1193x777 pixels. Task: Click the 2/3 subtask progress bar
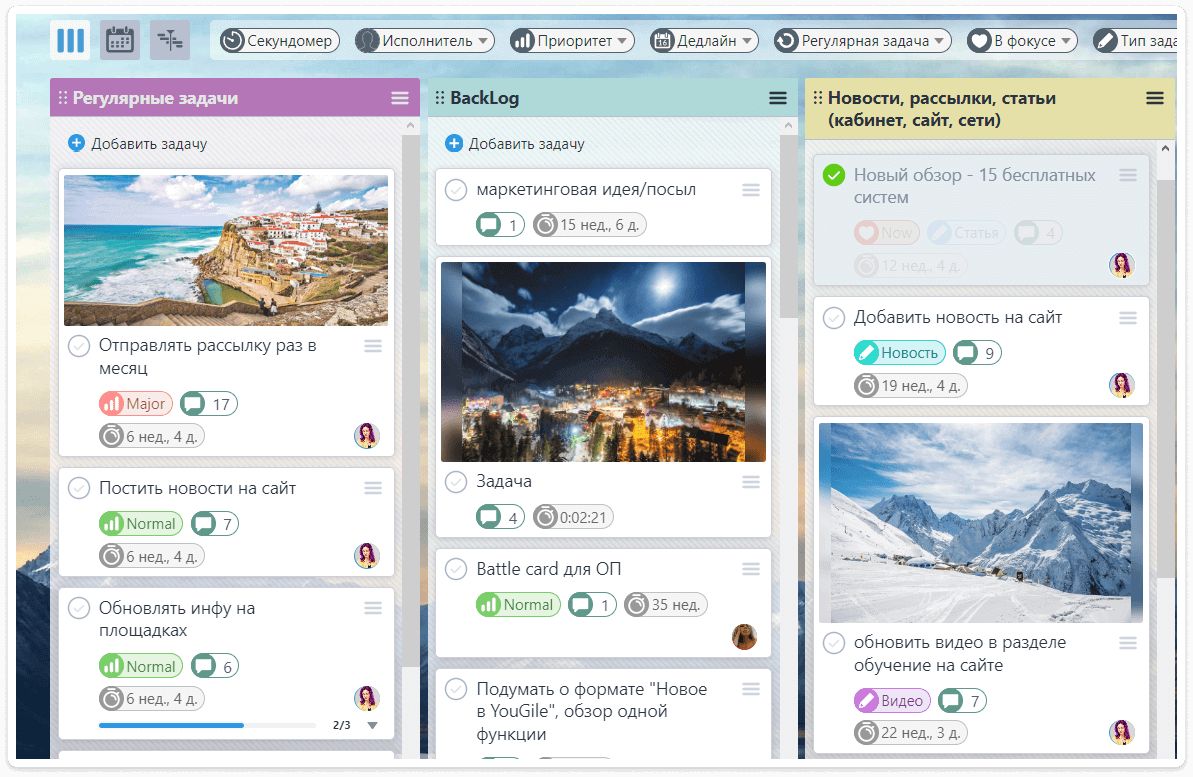207,725
